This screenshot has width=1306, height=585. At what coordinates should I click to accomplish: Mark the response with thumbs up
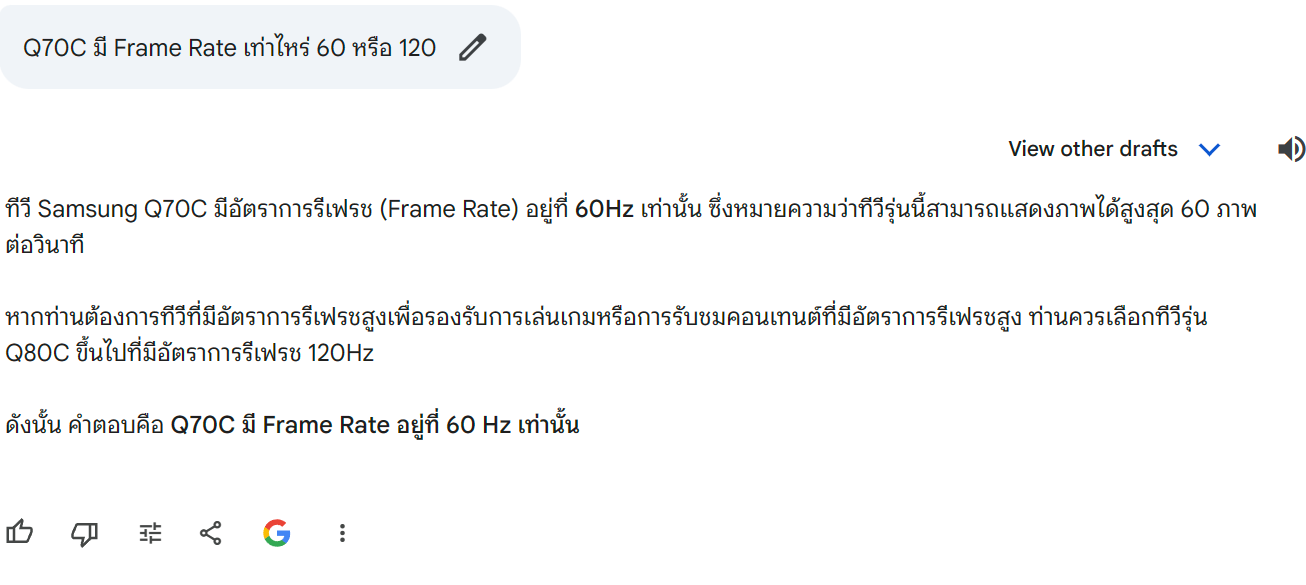[x=19, y=533]
